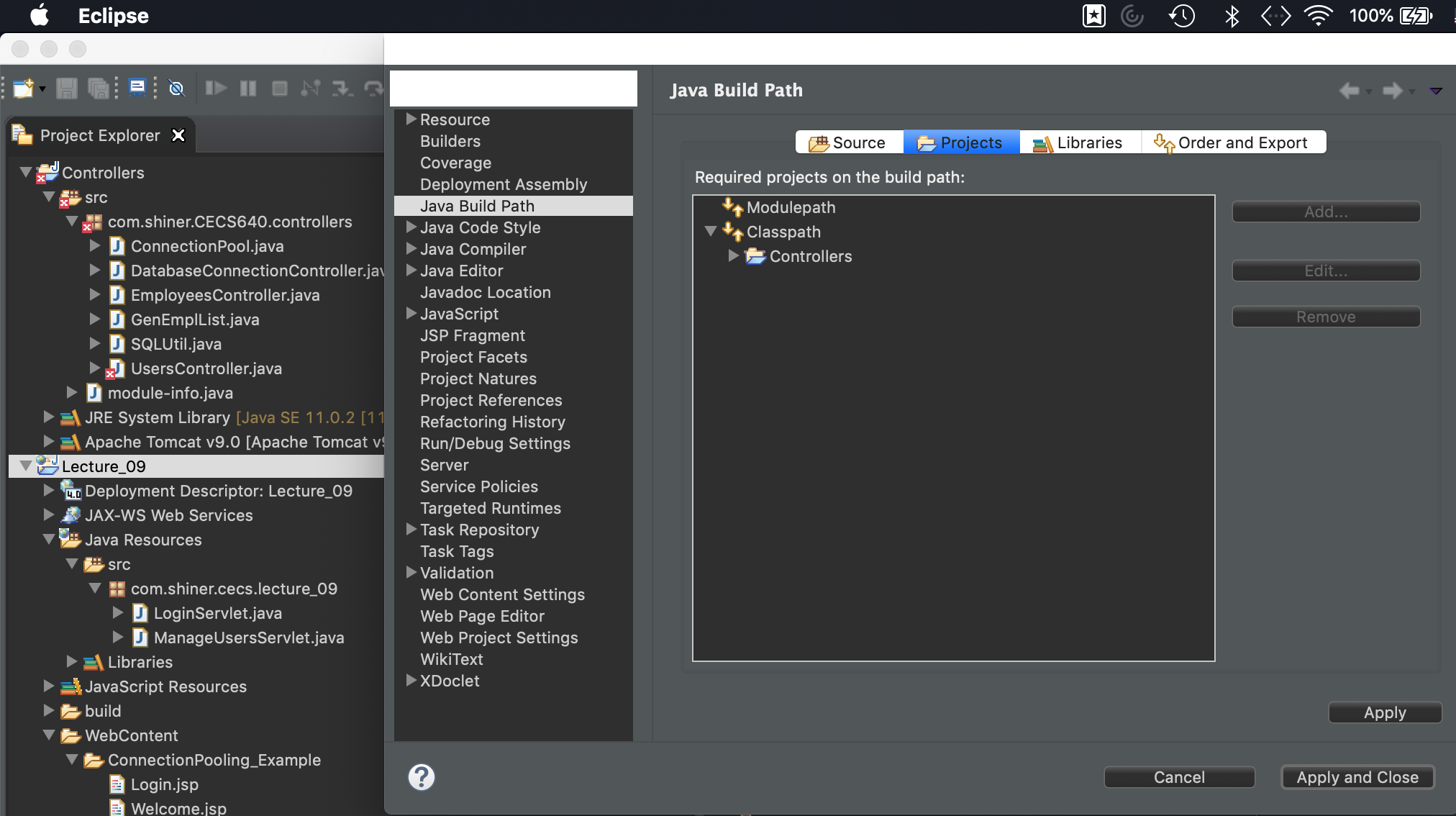Expand the Validation category

tap(411, 572)
